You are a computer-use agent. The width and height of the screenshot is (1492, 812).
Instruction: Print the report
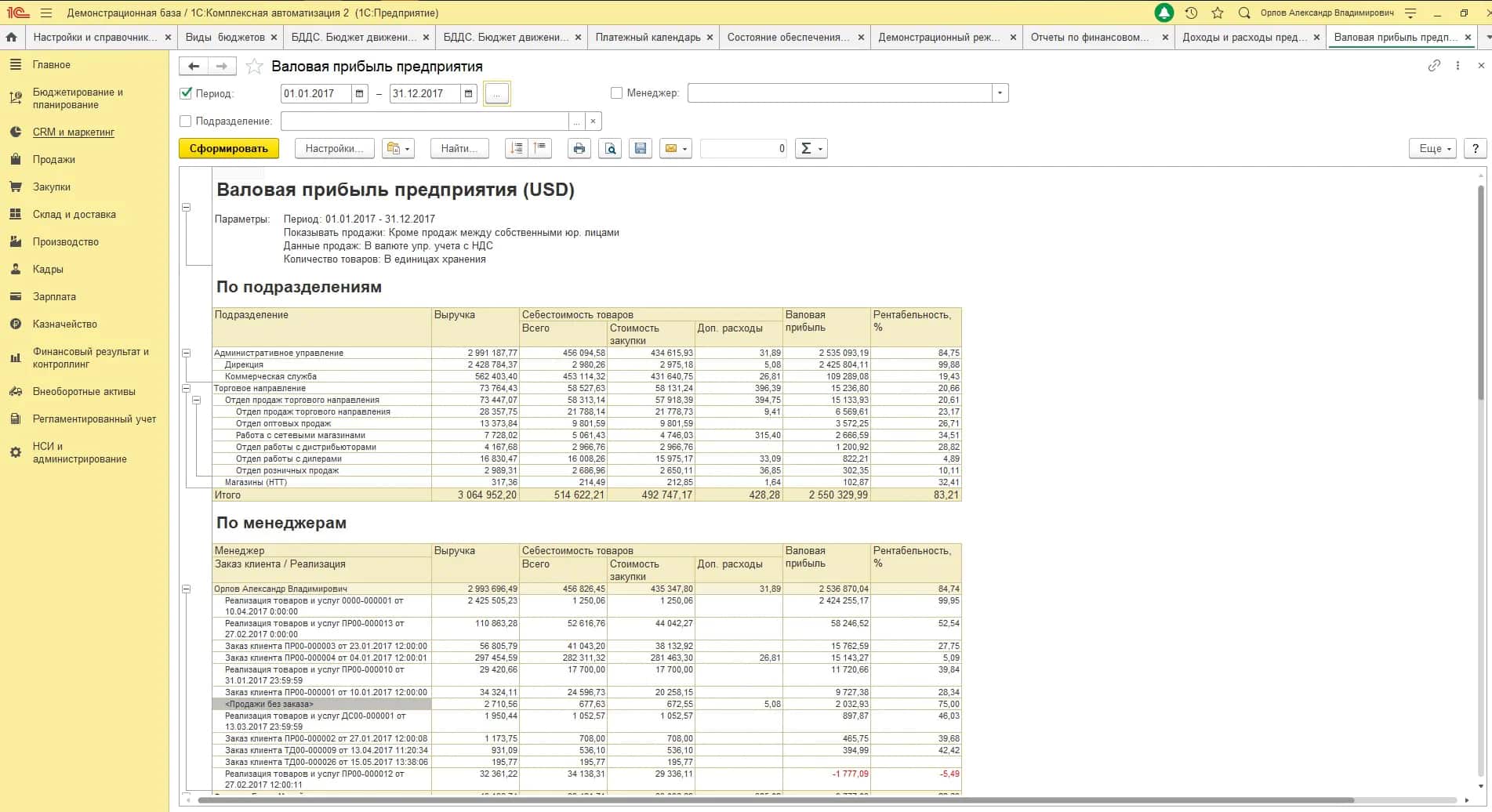pos(579,148)
